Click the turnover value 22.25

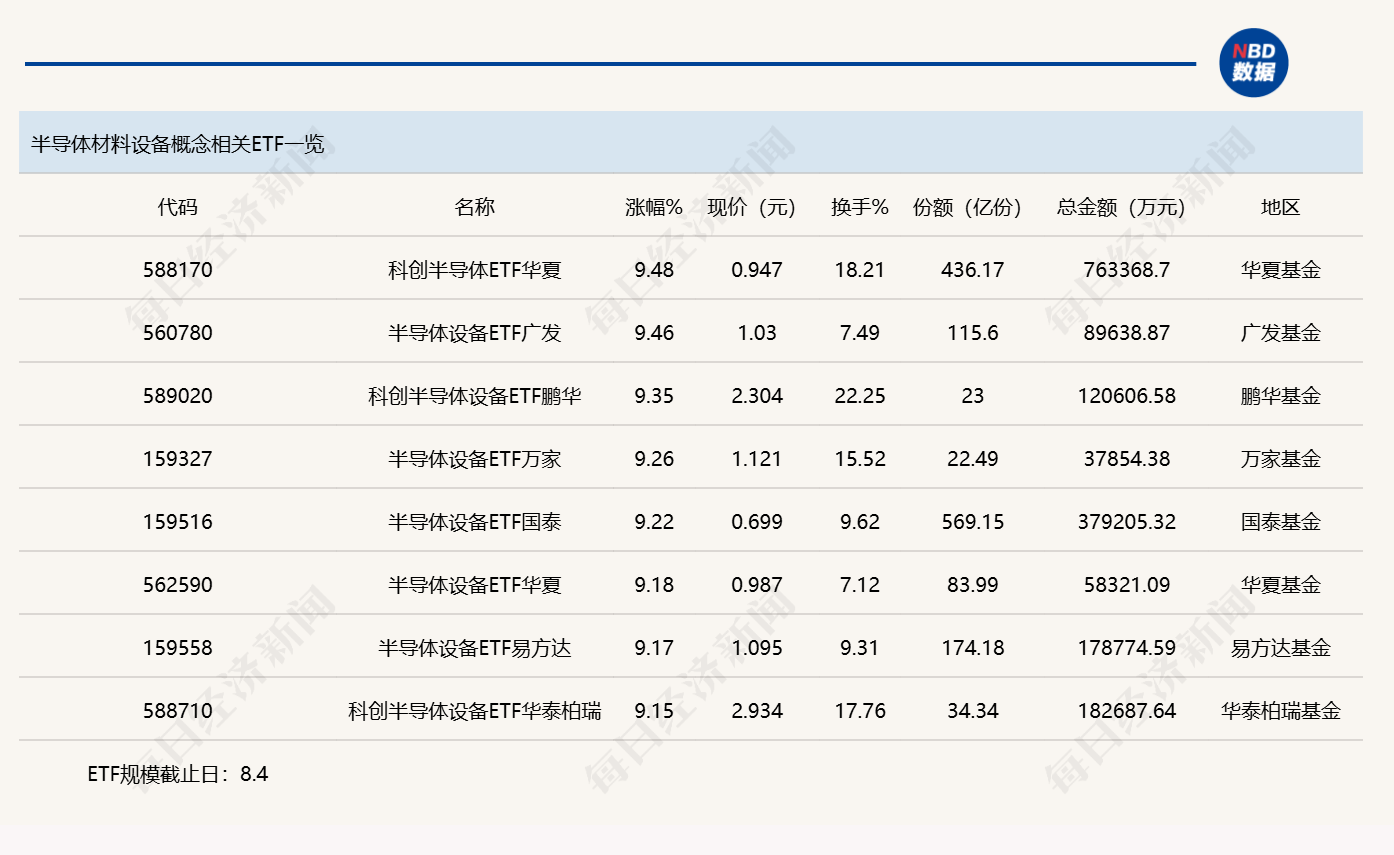coord(860,396)
